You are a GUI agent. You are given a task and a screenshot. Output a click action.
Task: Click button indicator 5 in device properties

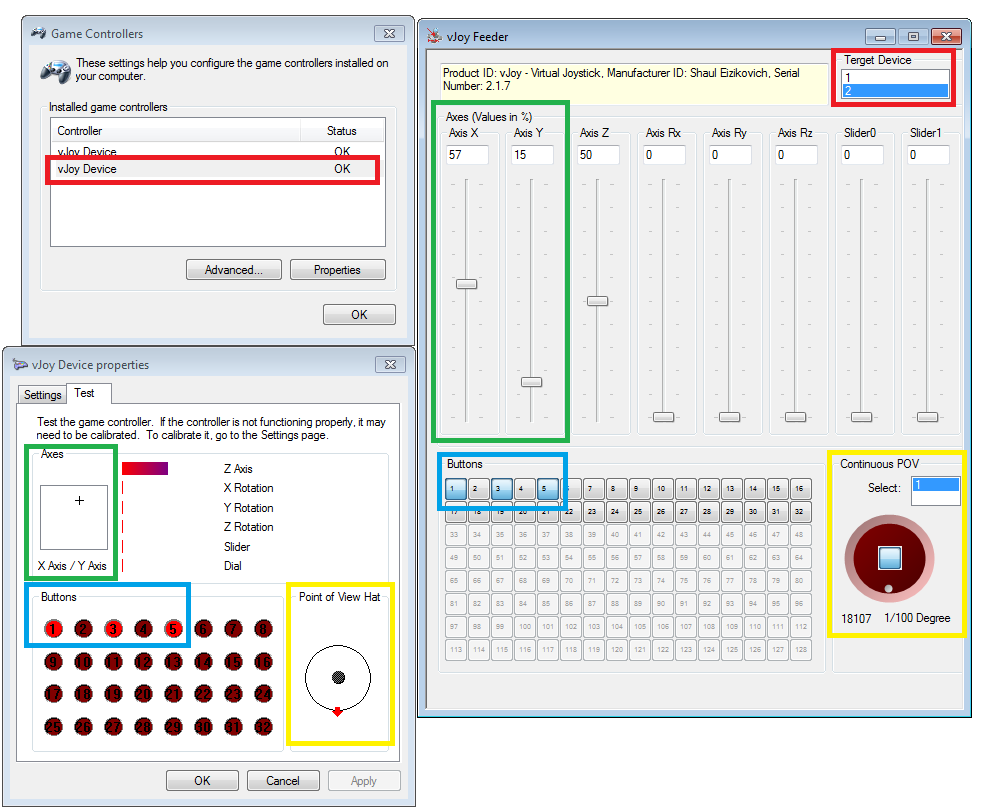174,629
